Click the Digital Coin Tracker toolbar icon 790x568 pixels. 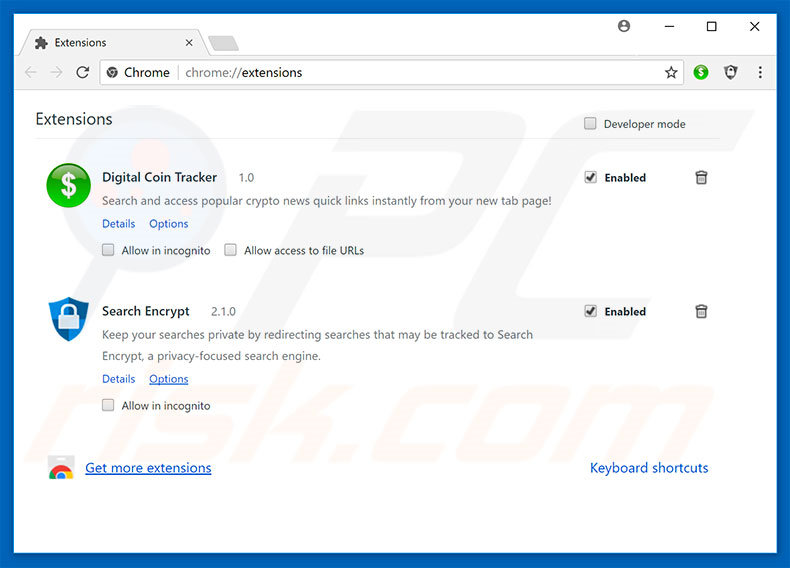[x=701, y=72]
